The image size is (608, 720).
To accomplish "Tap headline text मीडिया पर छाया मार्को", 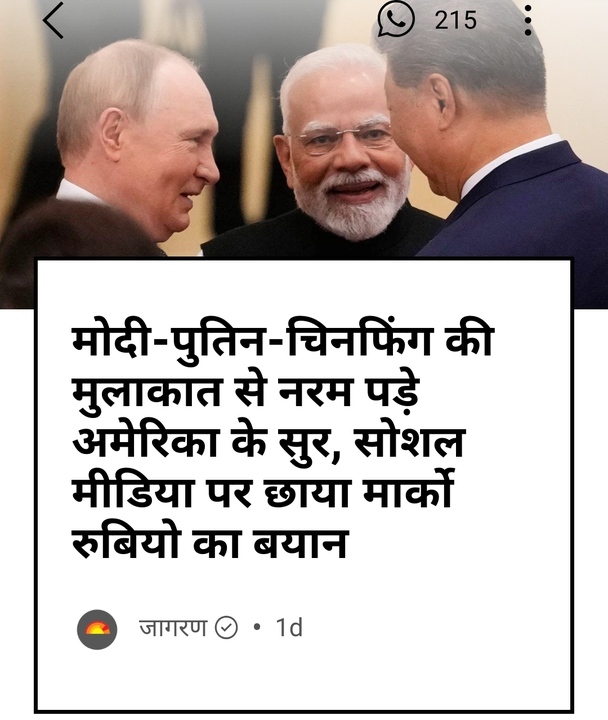I will point(263,494).
